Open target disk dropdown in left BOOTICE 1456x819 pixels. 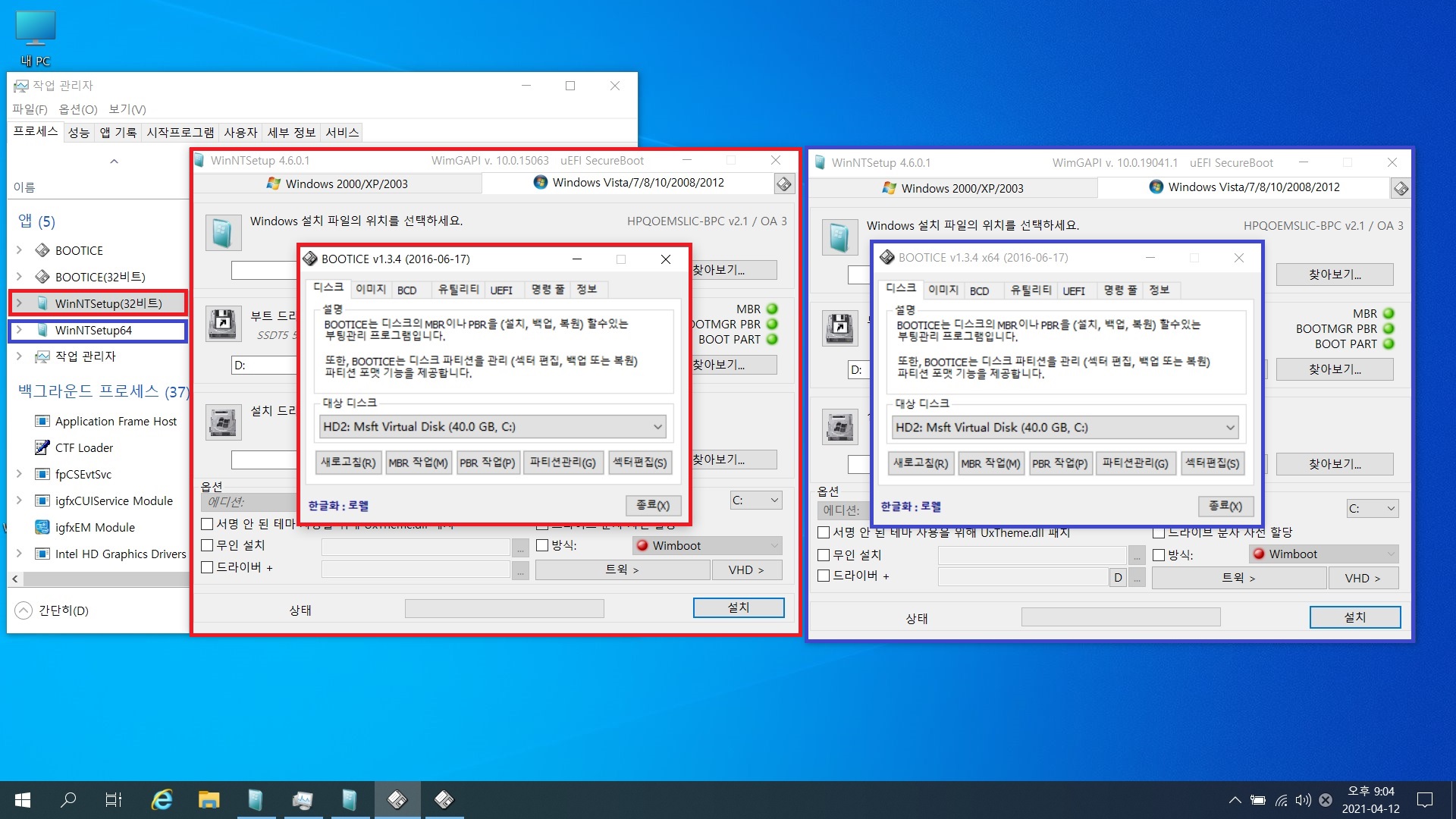coord(492,427)
